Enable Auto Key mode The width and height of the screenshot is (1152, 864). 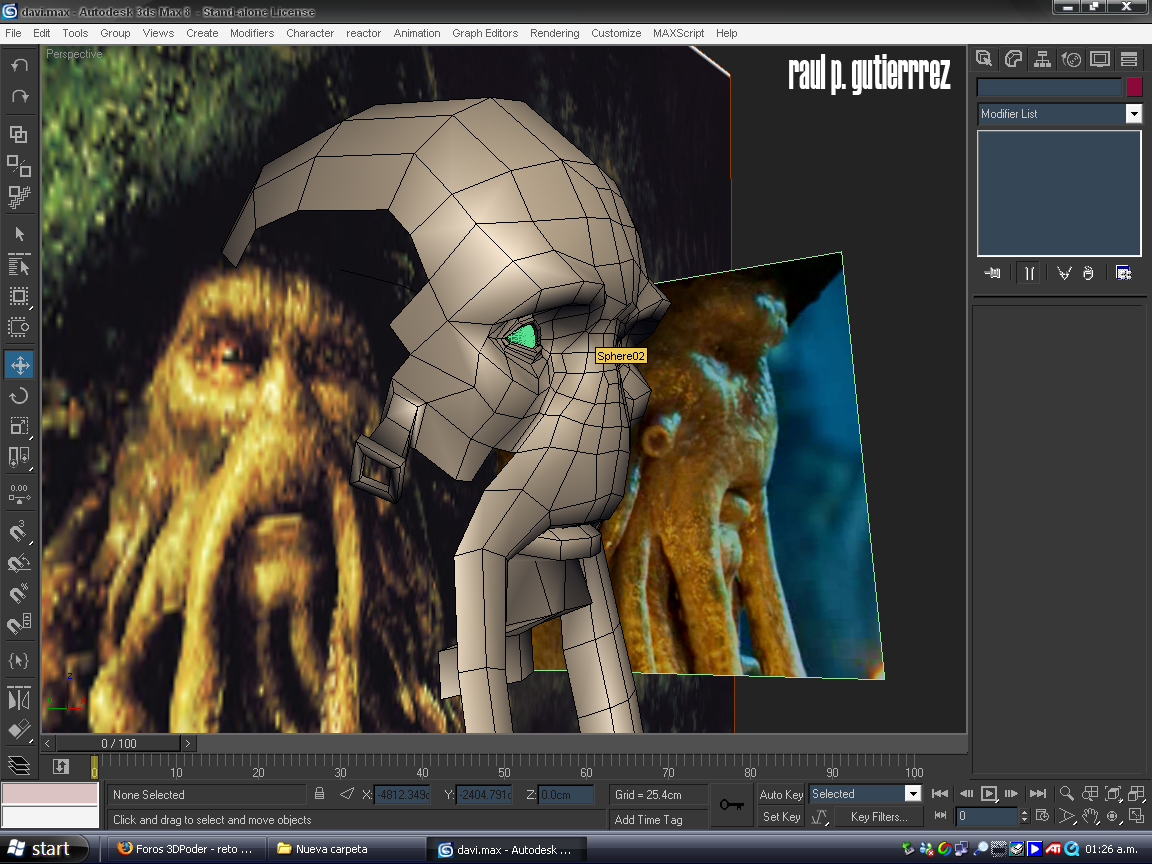(x=781, y=794)
